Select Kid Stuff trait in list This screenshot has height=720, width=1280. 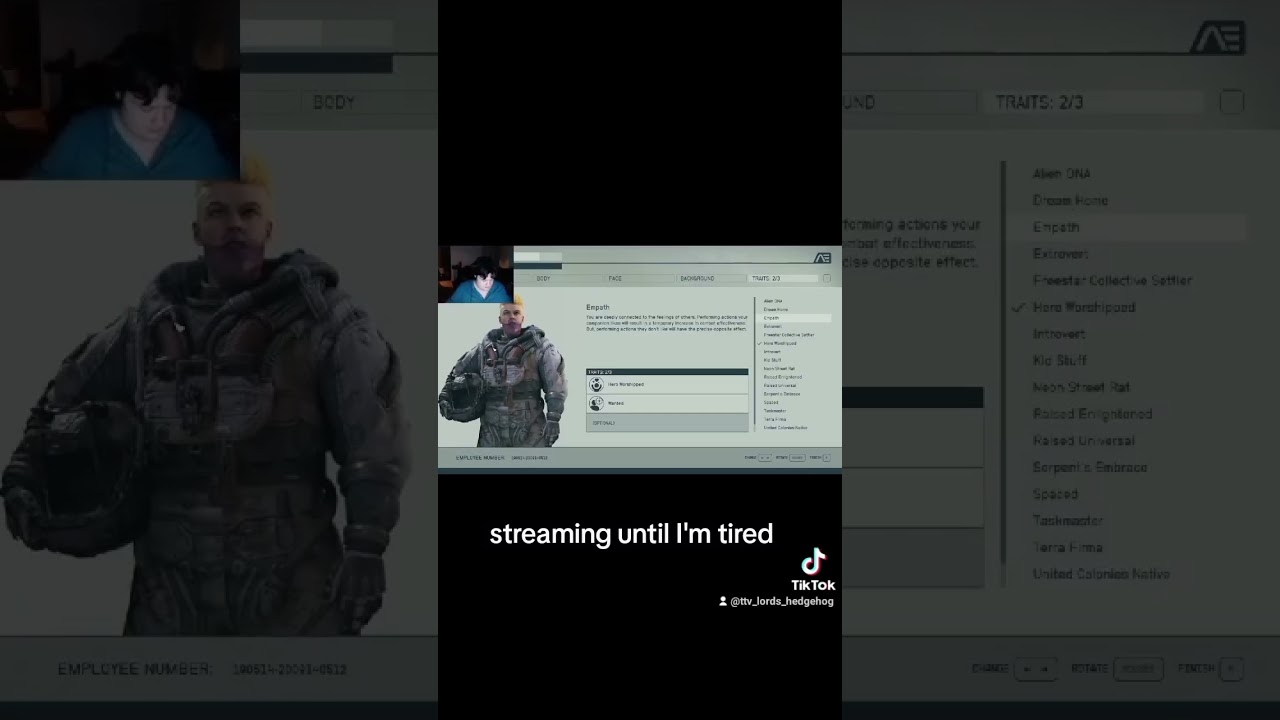(x=772, y=360)
